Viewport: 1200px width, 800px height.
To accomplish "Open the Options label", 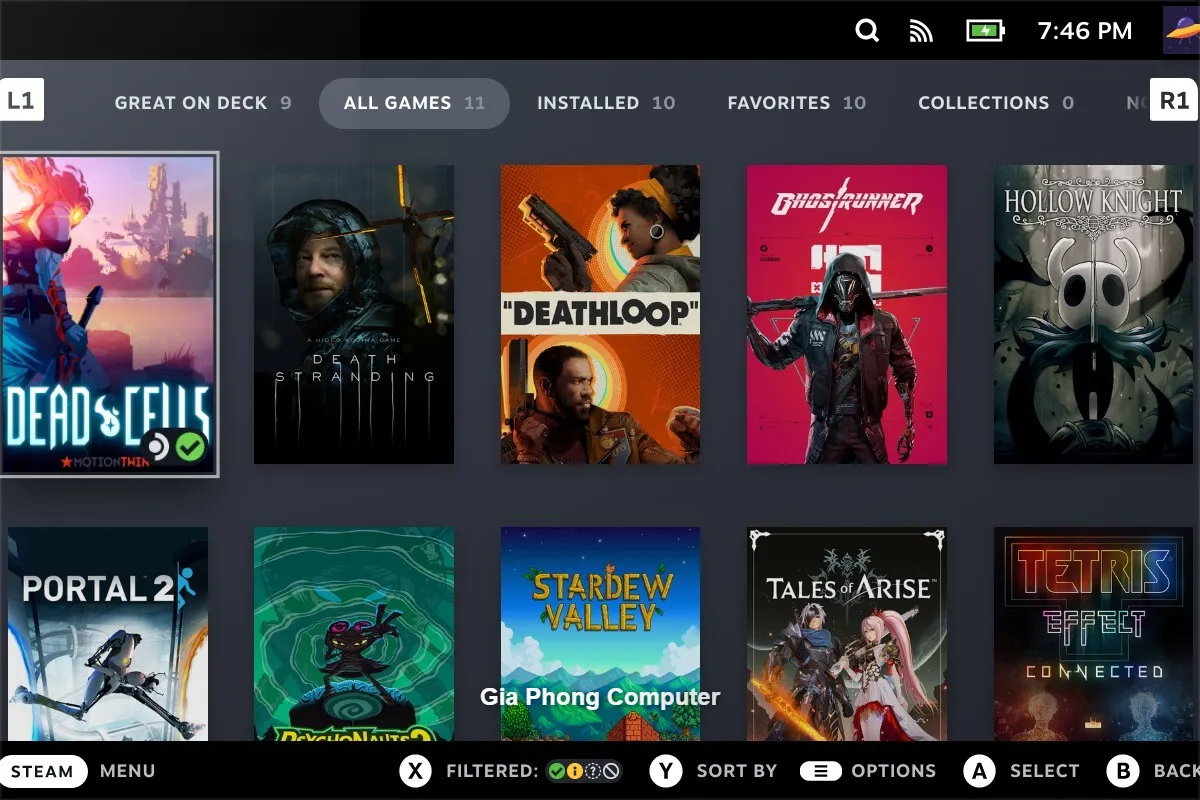I will coord(893,771).
